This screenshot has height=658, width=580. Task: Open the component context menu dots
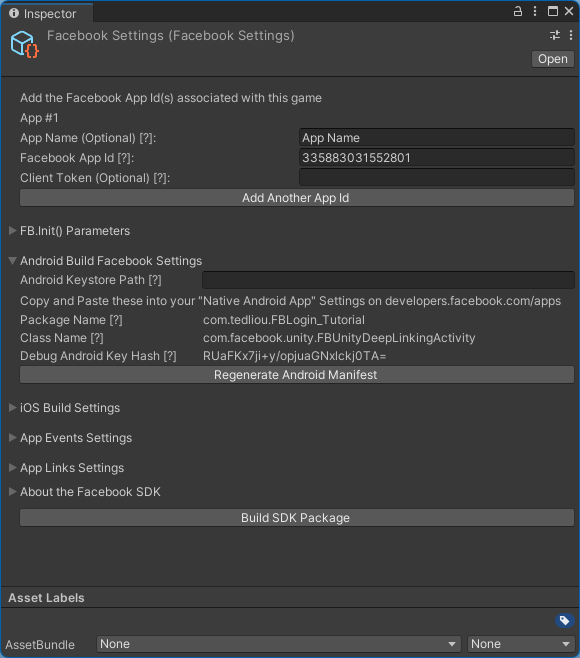tap(571, 35)
